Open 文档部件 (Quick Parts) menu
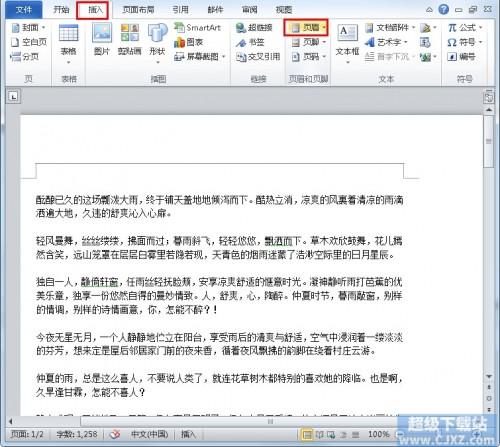Screen dimensions: 500x447 390,28
